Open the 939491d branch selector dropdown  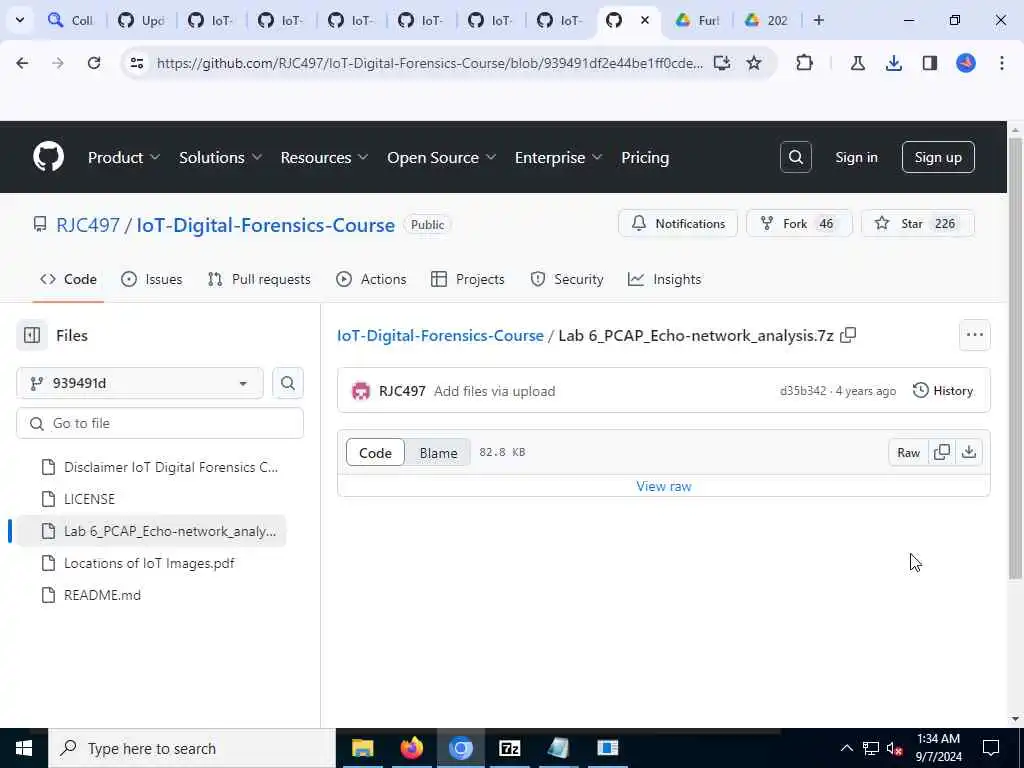140,383
